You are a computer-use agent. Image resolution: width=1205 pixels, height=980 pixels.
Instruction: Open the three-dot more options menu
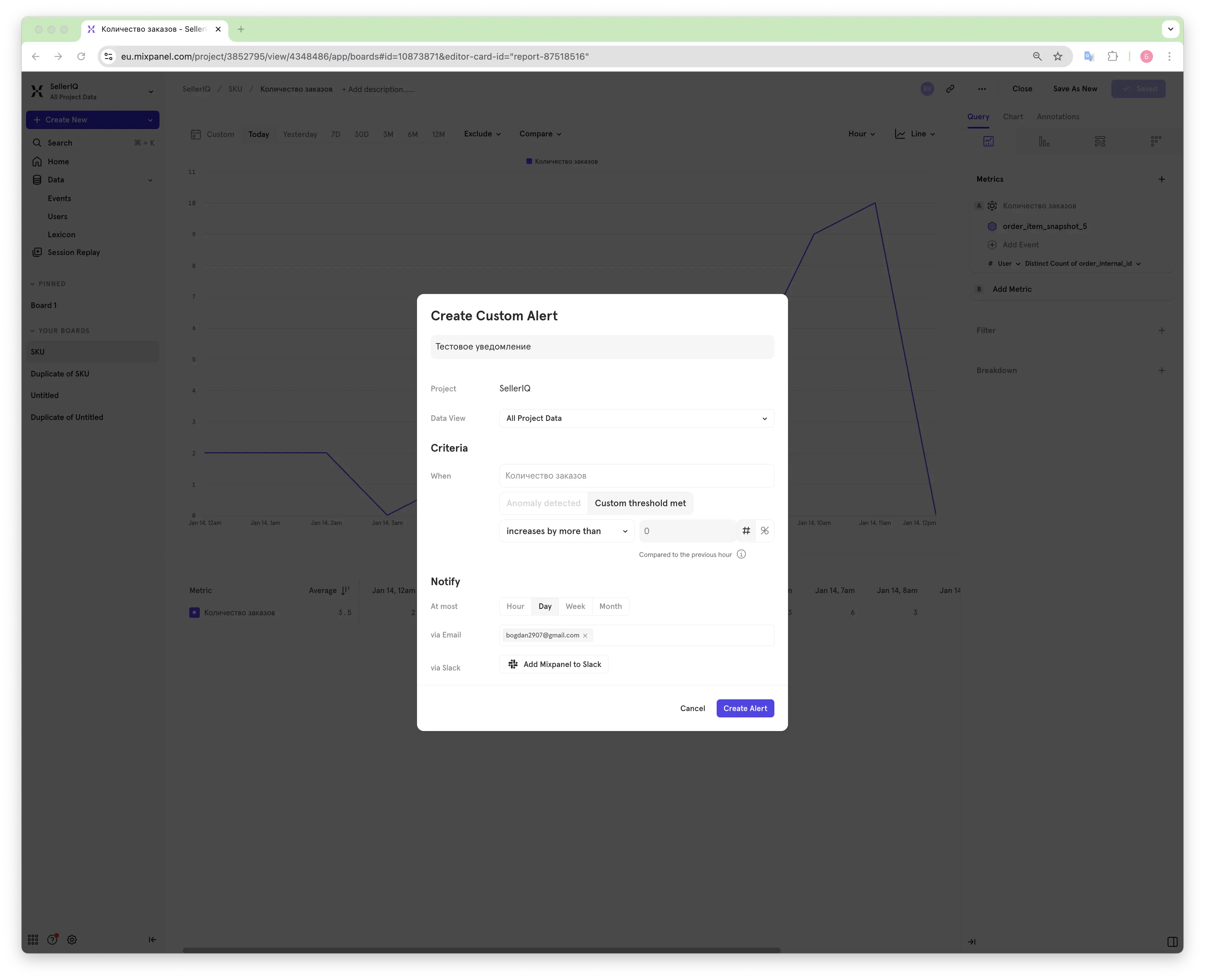982,88
